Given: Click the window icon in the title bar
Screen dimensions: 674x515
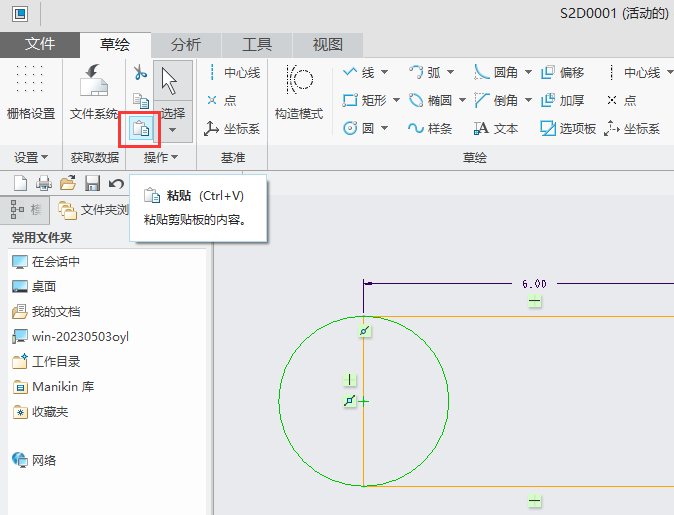Looking at the screenshot, I should point(20,14).
